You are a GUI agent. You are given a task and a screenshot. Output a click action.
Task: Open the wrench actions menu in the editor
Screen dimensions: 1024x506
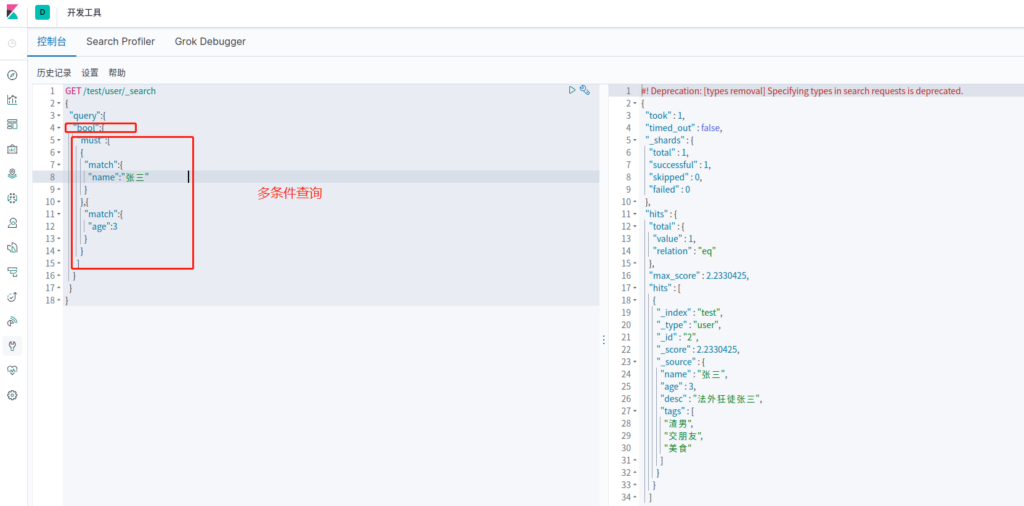point(585,90)
